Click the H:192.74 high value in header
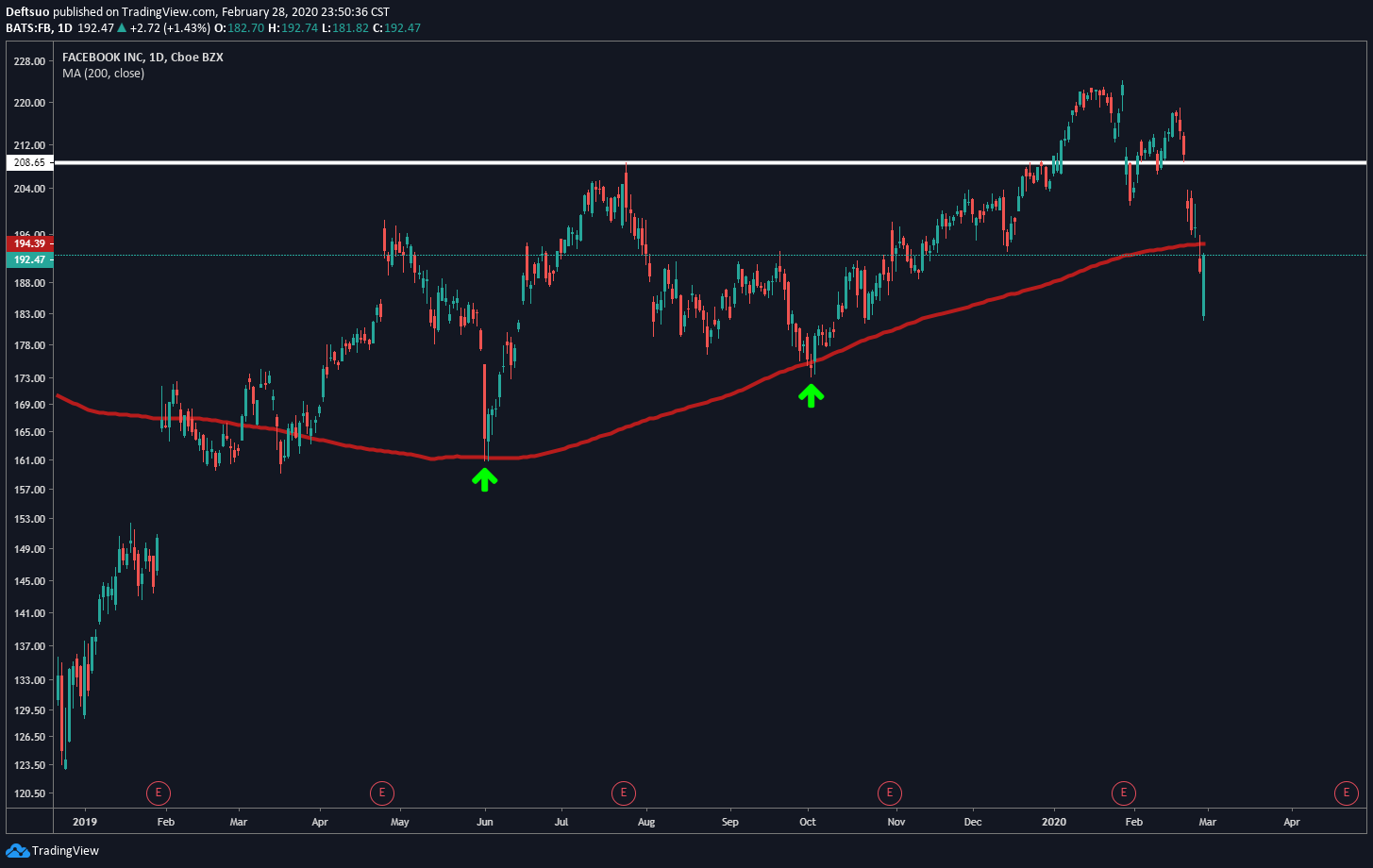Screen dimensions: 1373x868 tap(294, 28)
